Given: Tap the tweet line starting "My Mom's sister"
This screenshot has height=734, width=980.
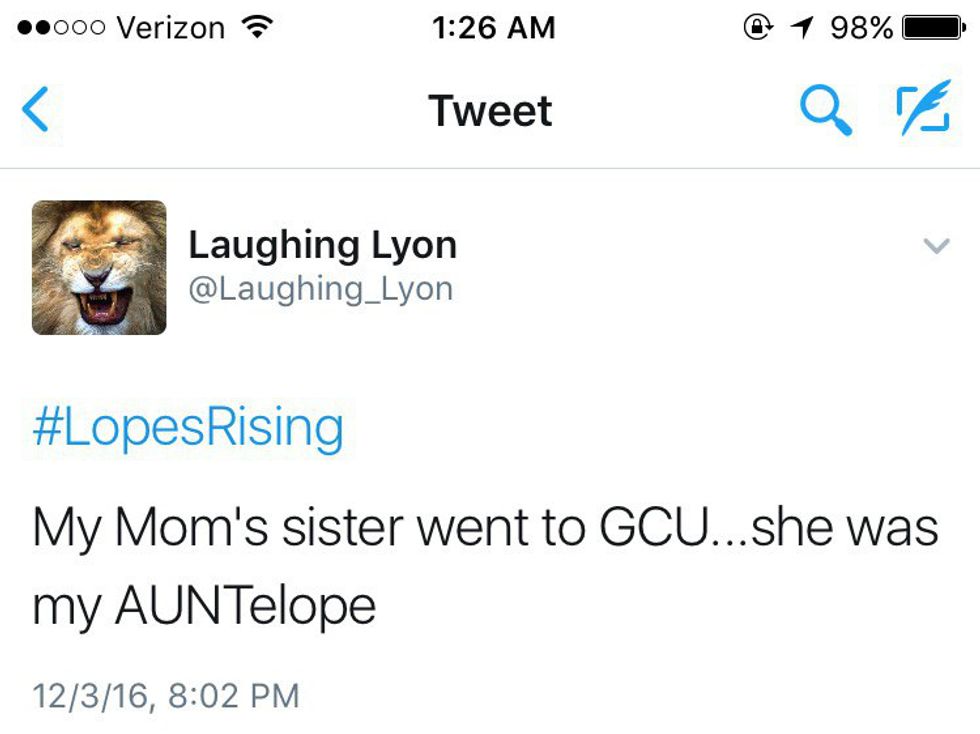Looking at the screenshot, I should click(x=485, y=528).
